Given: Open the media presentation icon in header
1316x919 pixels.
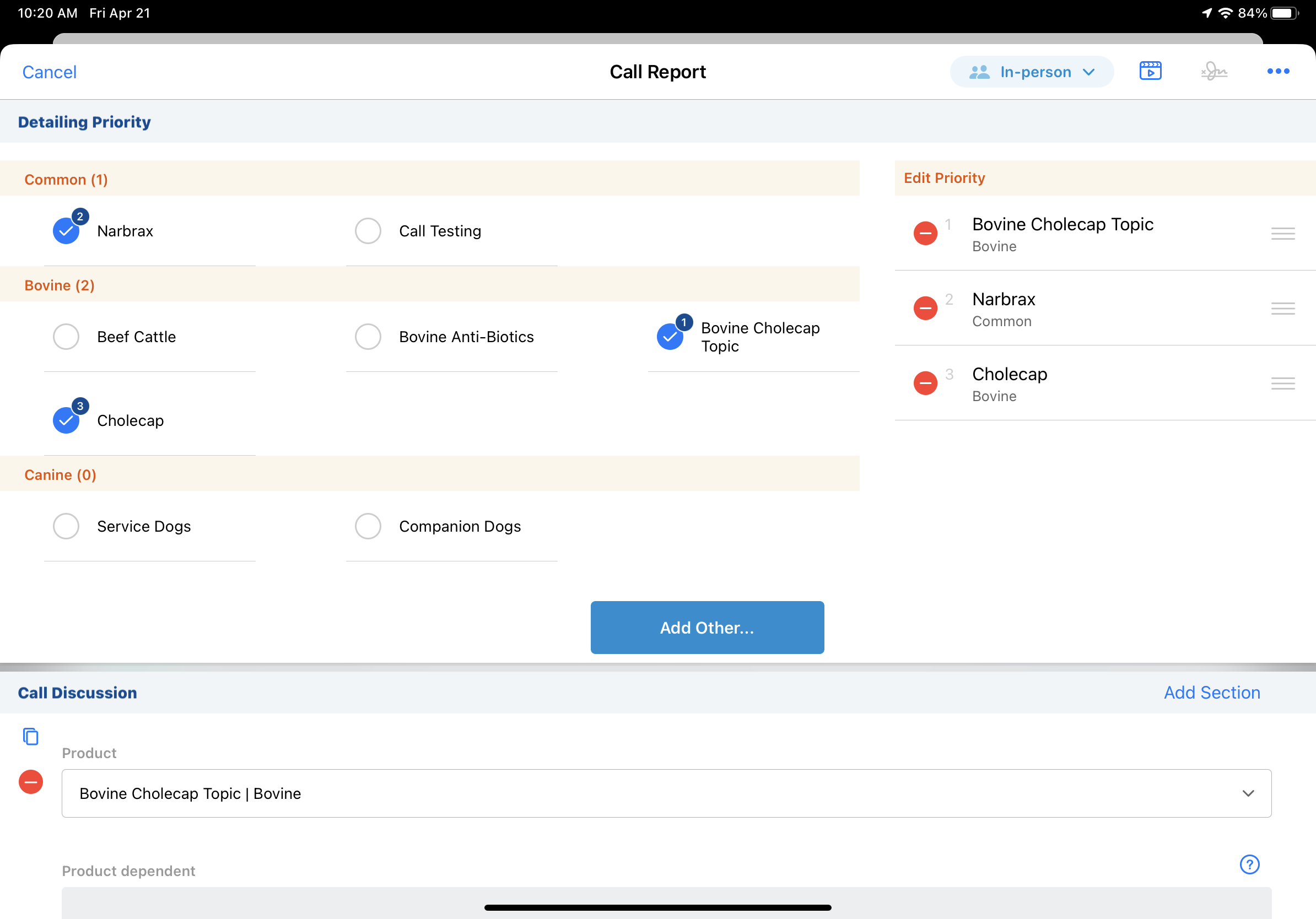Looking at the screenshot, I should [1150, 71].
